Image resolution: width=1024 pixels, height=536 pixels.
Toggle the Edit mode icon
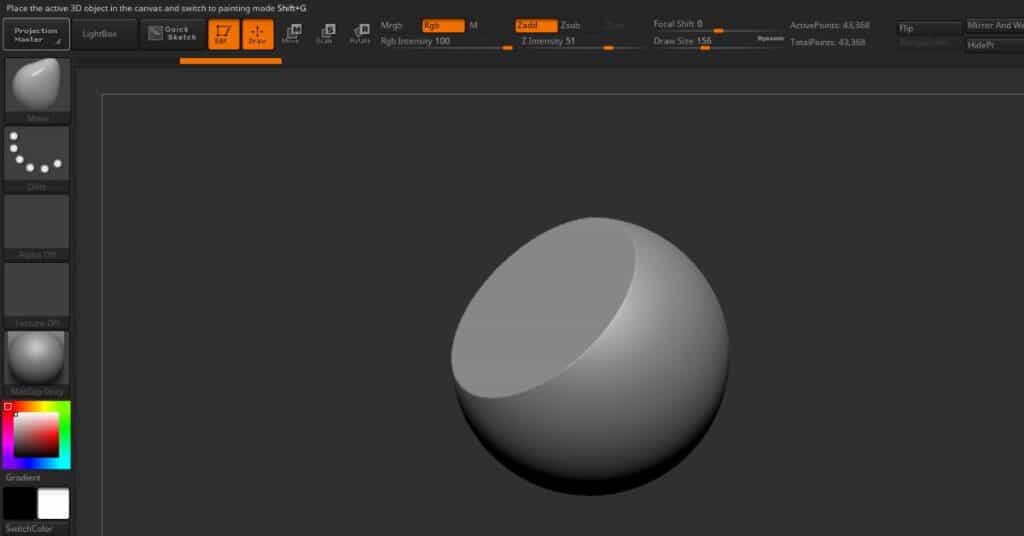[x=223, y=35]
